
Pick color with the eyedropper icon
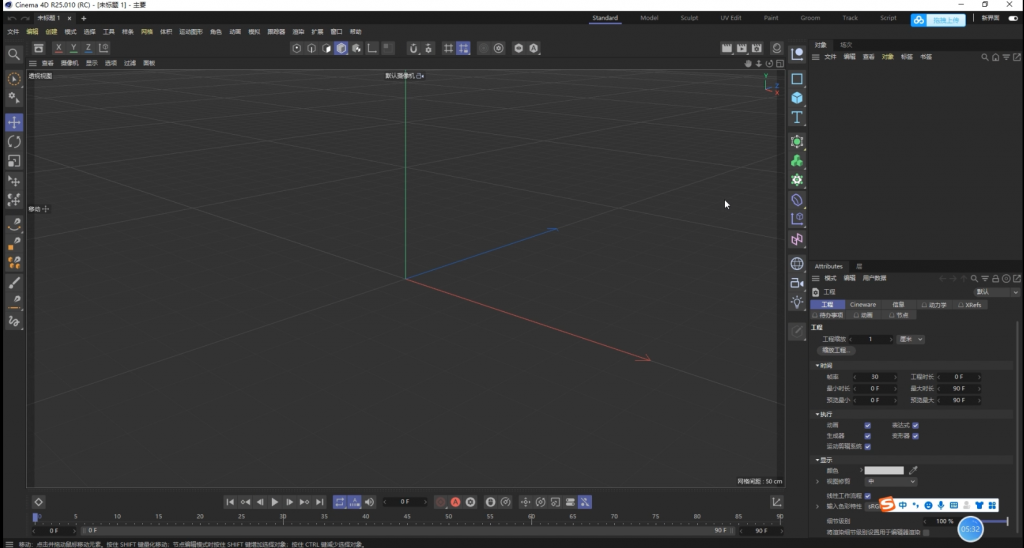click(x=913, y=470)
